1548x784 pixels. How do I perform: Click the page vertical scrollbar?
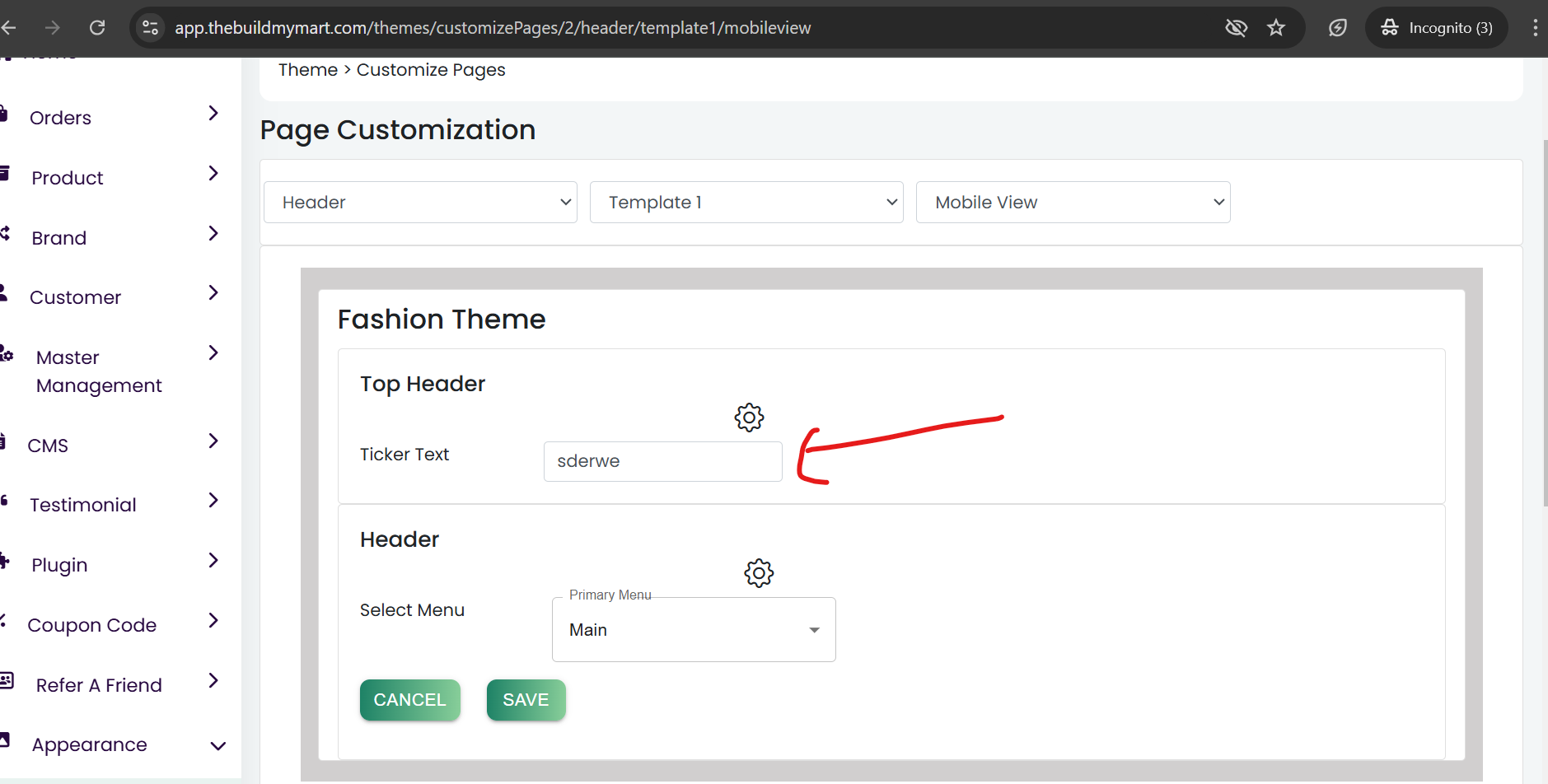(x=1545, y=323)
